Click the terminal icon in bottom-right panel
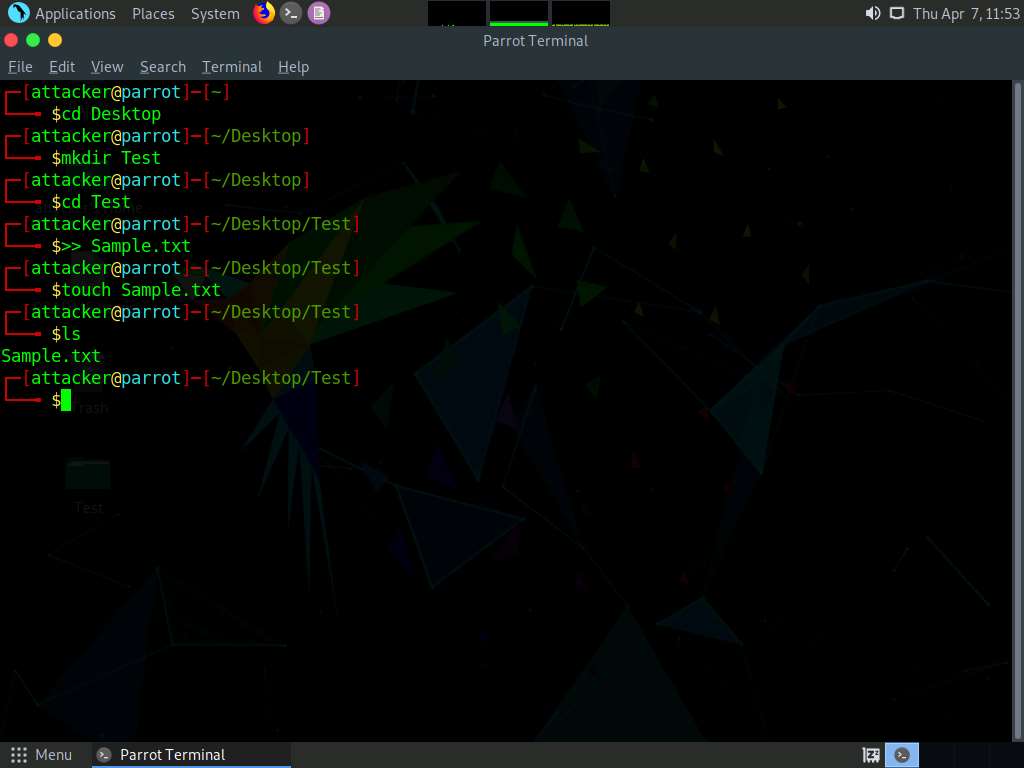The height and width of the screenshot is (768, 1024). (x=902, y=755)
